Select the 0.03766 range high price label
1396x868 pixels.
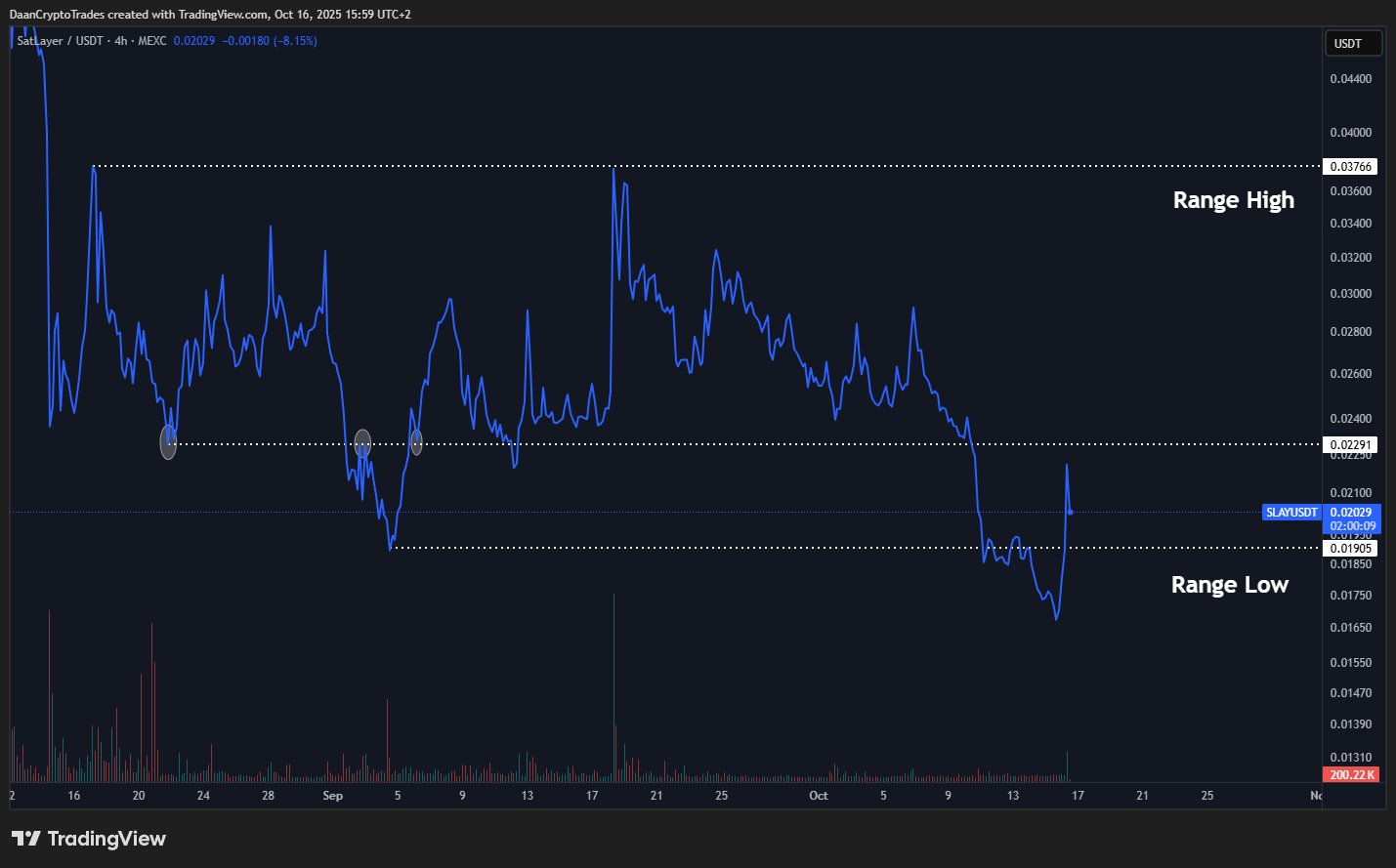click(x=1350, y=167)
